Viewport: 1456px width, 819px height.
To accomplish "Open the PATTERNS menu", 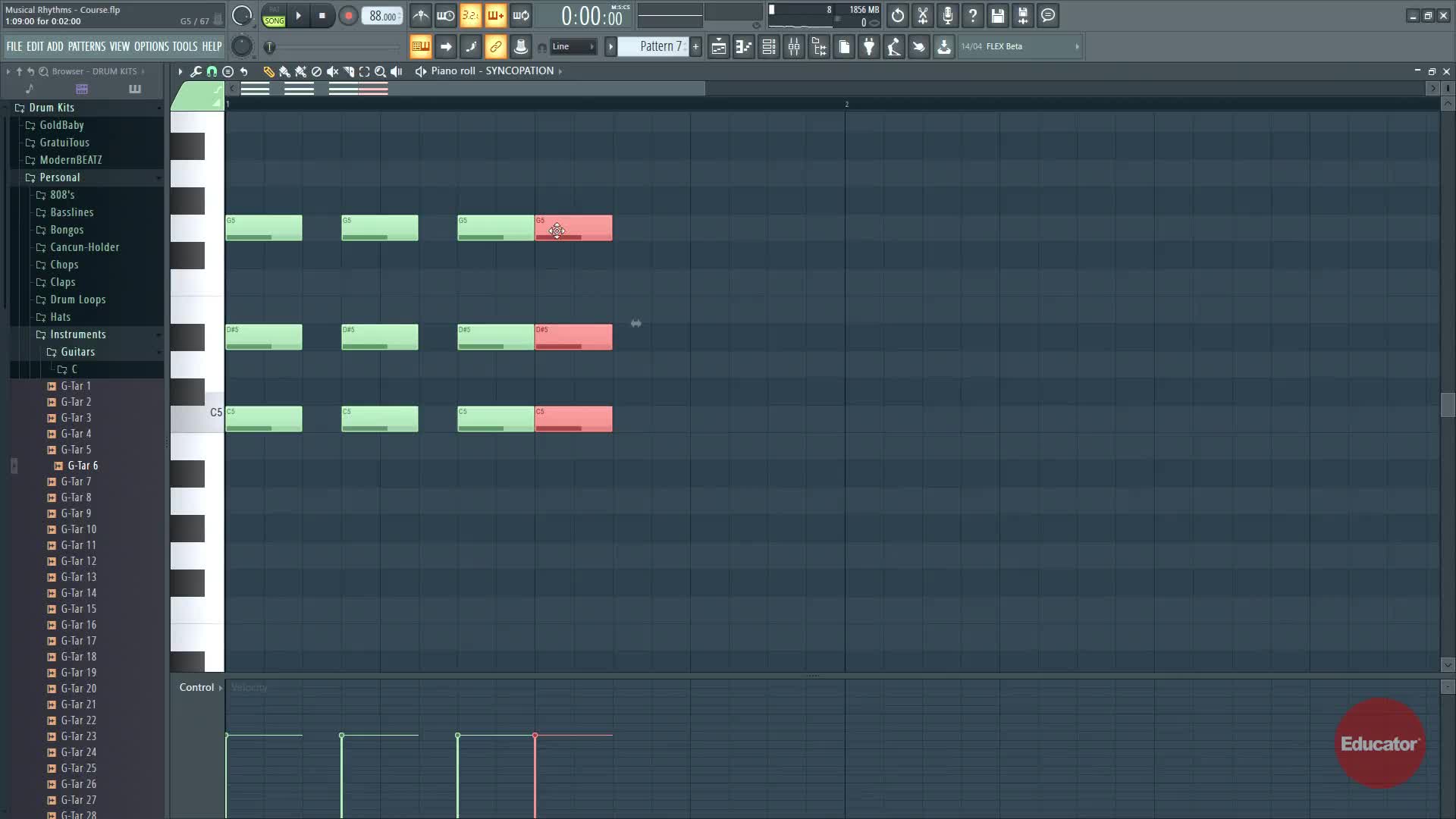I will (86, 47).
